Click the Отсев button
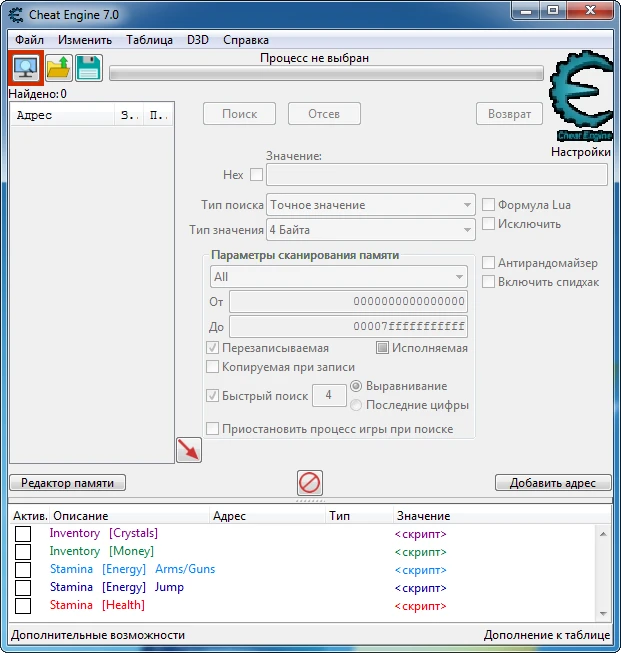Image resolution: width=621 pixels, height=653 pixels. (x=324, y=114)
